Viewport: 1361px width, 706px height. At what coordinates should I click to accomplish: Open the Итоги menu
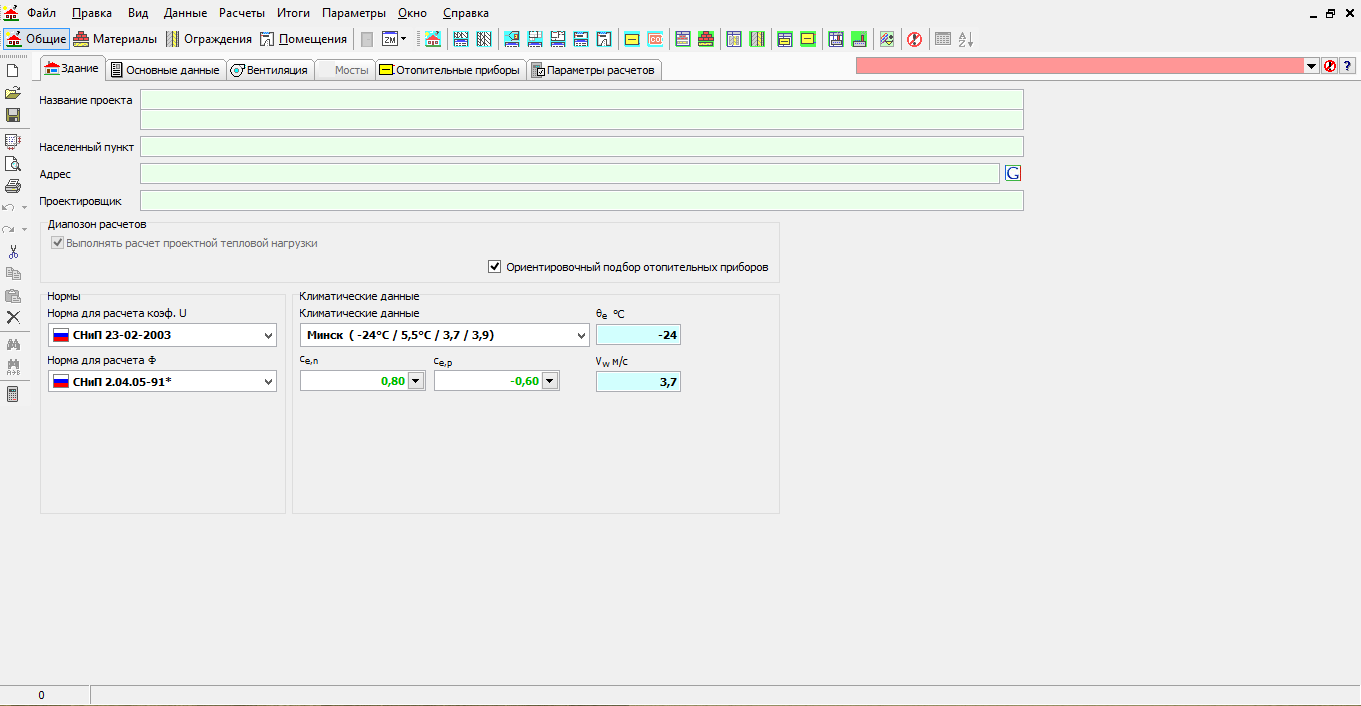pos(293,13)
